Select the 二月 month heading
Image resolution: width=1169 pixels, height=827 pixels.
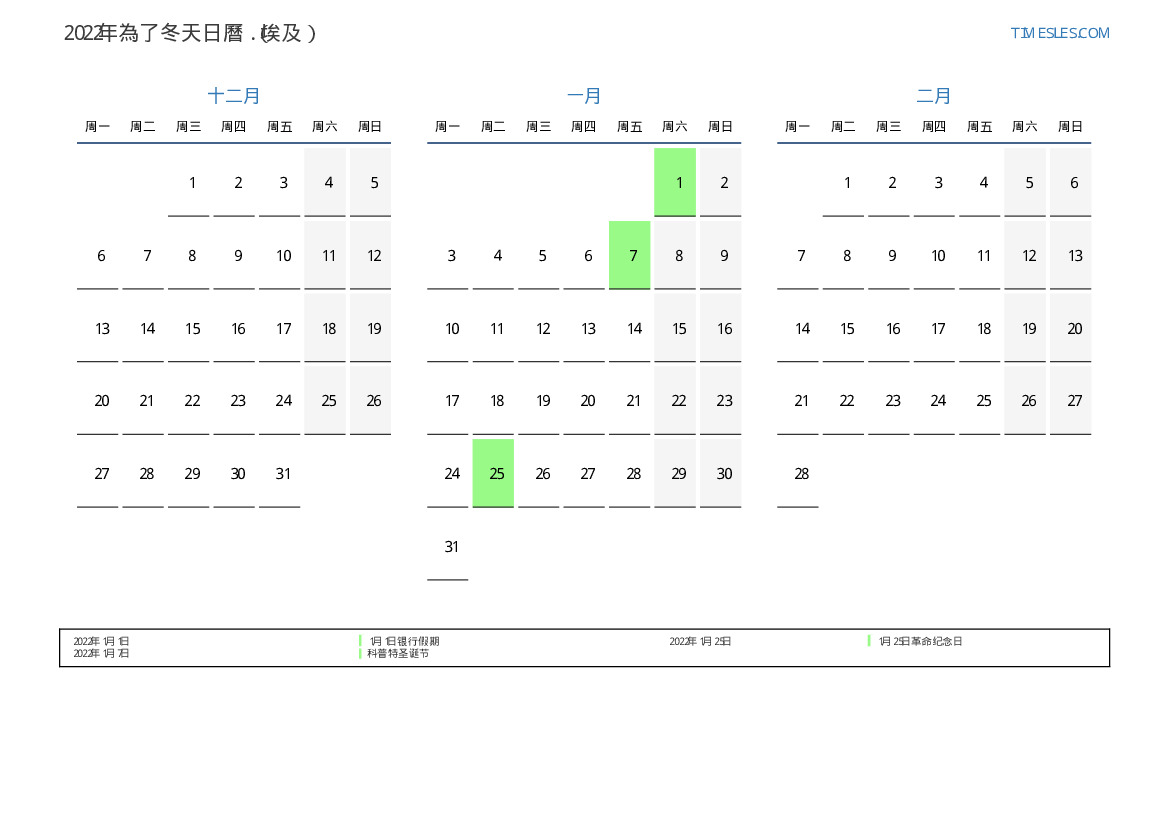coord(934,96)
